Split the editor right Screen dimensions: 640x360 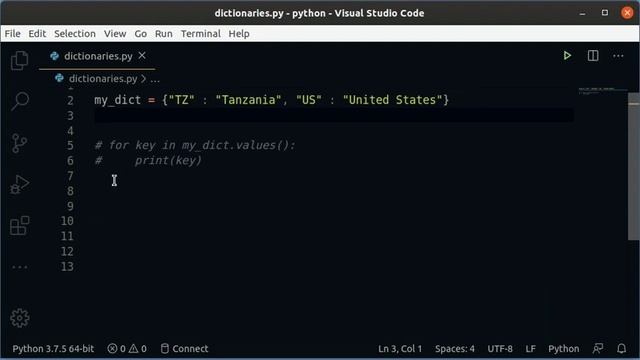coord(593,56)
